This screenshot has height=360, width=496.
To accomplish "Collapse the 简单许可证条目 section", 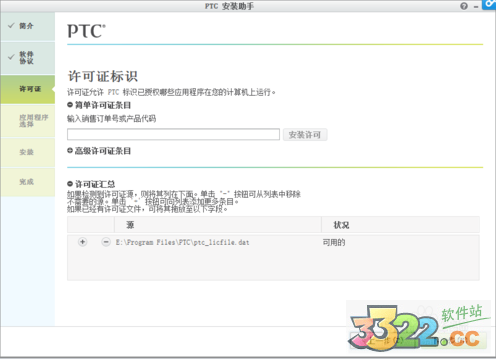I will [70, 105].
